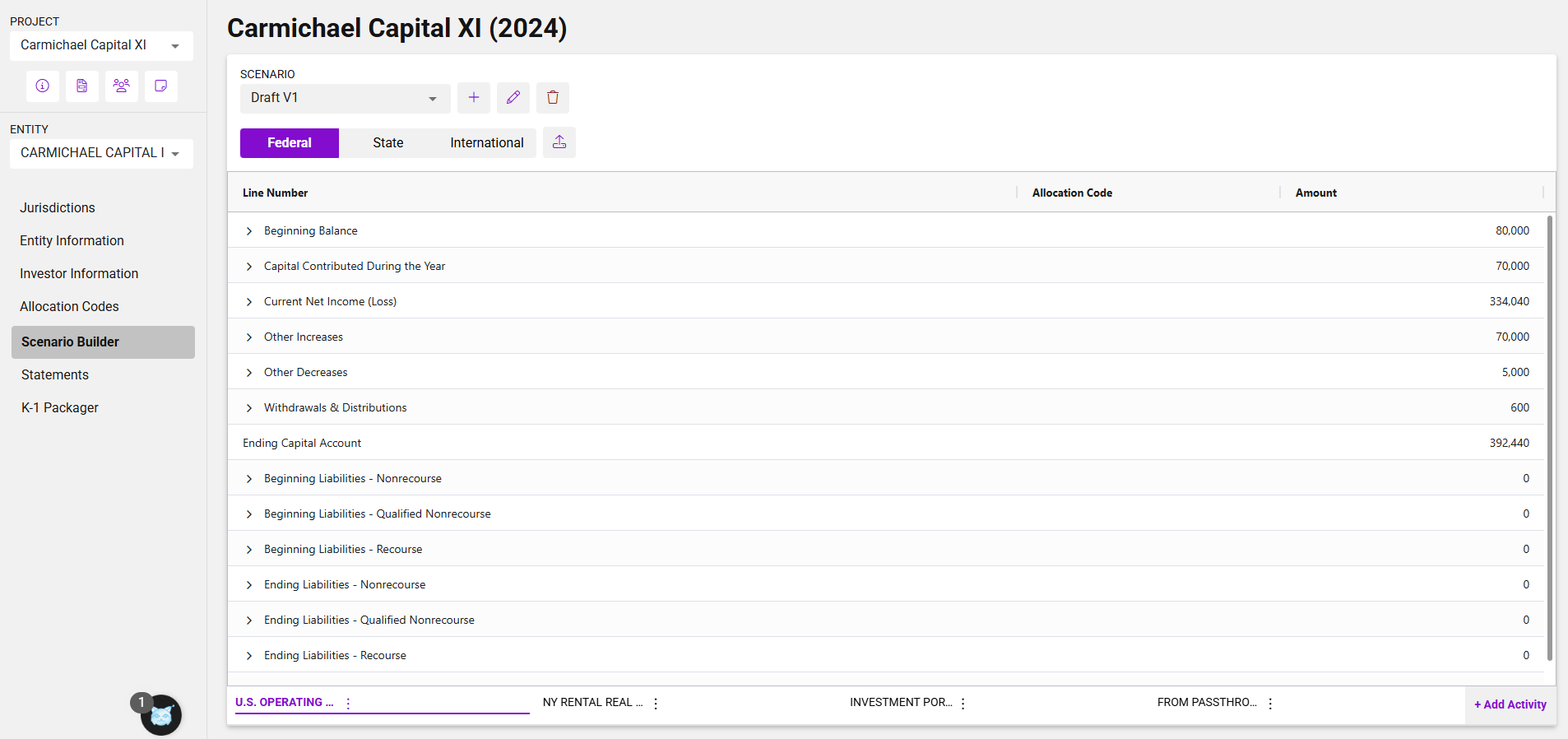Edit scenario using the pencil icon
1568x739 pixels.
point(513,98)
